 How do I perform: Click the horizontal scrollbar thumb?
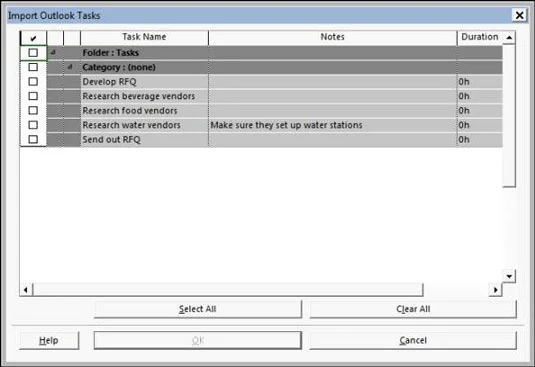[x=228, y=290]
